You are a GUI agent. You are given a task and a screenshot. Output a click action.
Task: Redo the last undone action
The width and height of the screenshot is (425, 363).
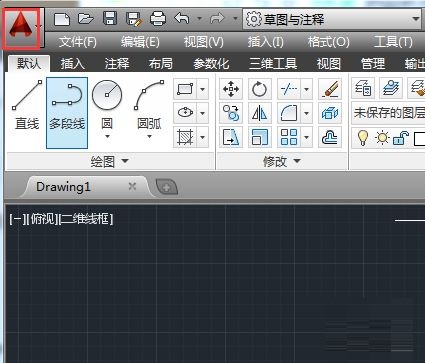(x=217, y=19)
